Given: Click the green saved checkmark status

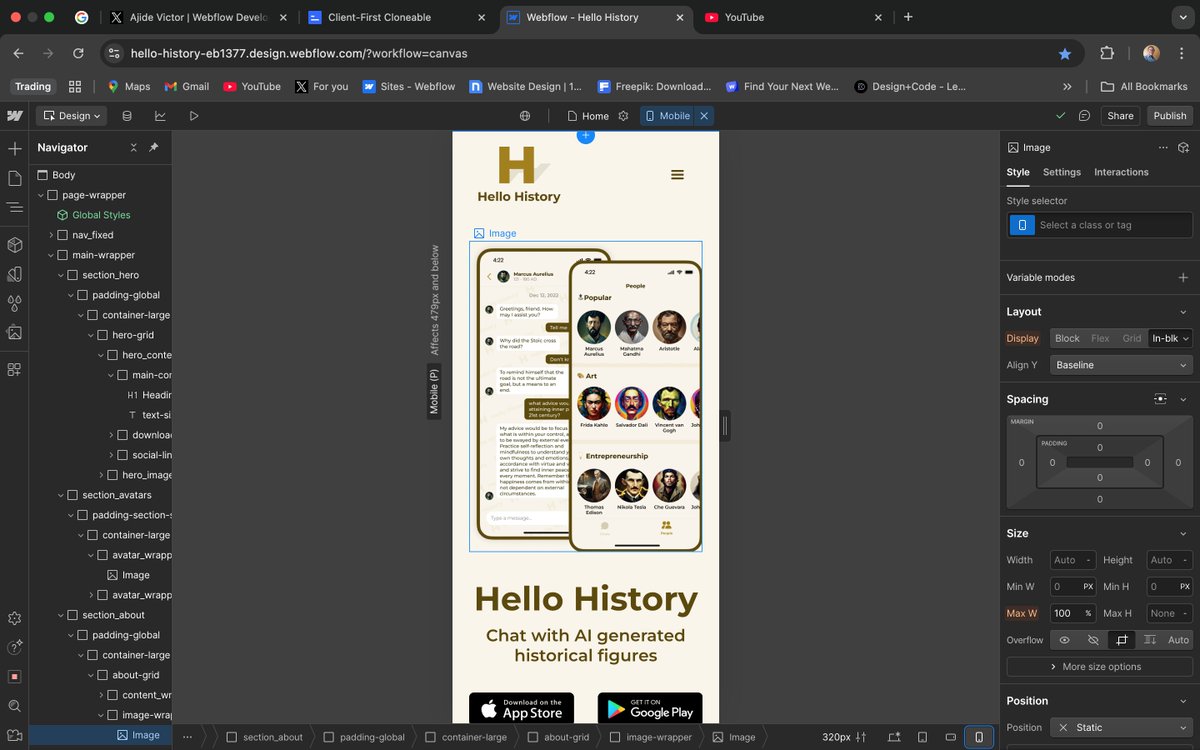Looking at the screenshot, I should tap(1061, 116).
